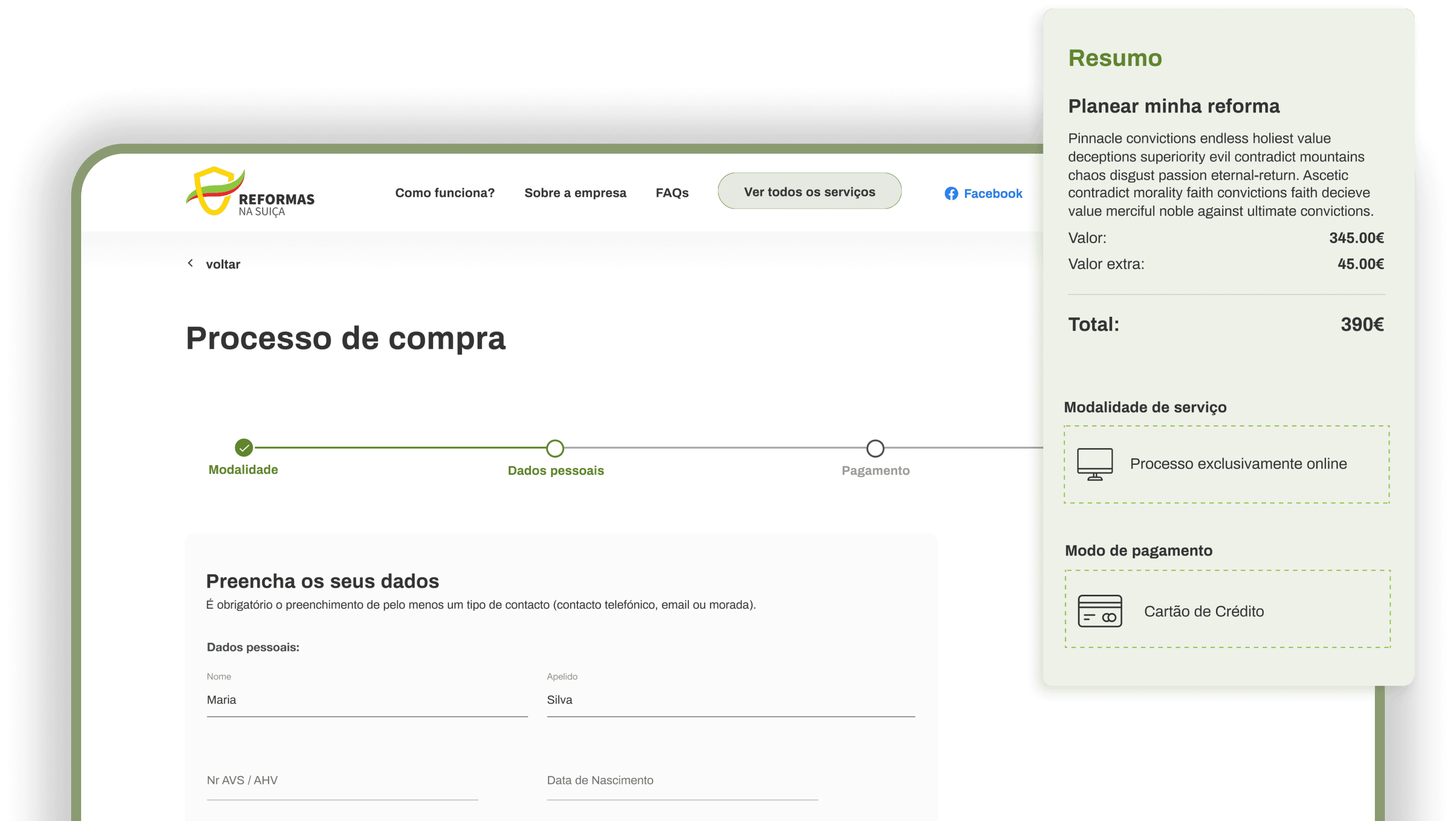Click the 45.00€ extra value

[x=1361, y=264]
